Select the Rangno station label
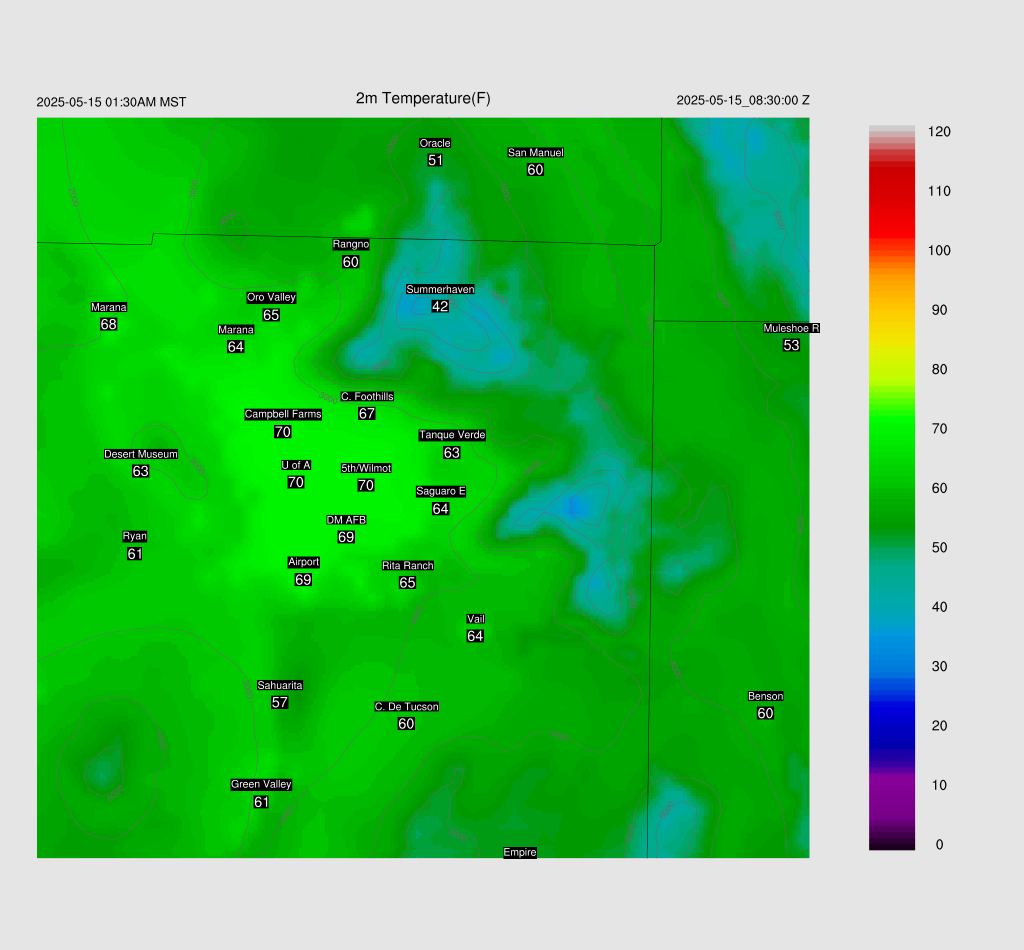The height and width of the screenshot is (950, 1024). [x=351, y=245]
